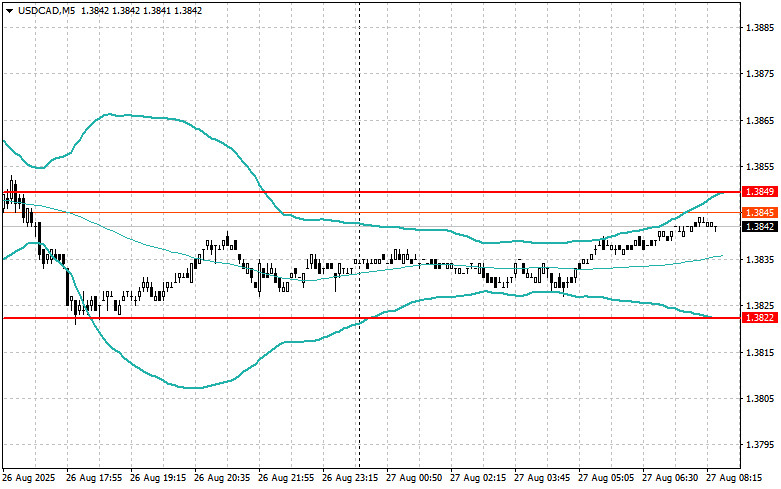Screen dimensions: 781x489
Task: Click the 1.3865 price scale value
Action: (760, 121)
